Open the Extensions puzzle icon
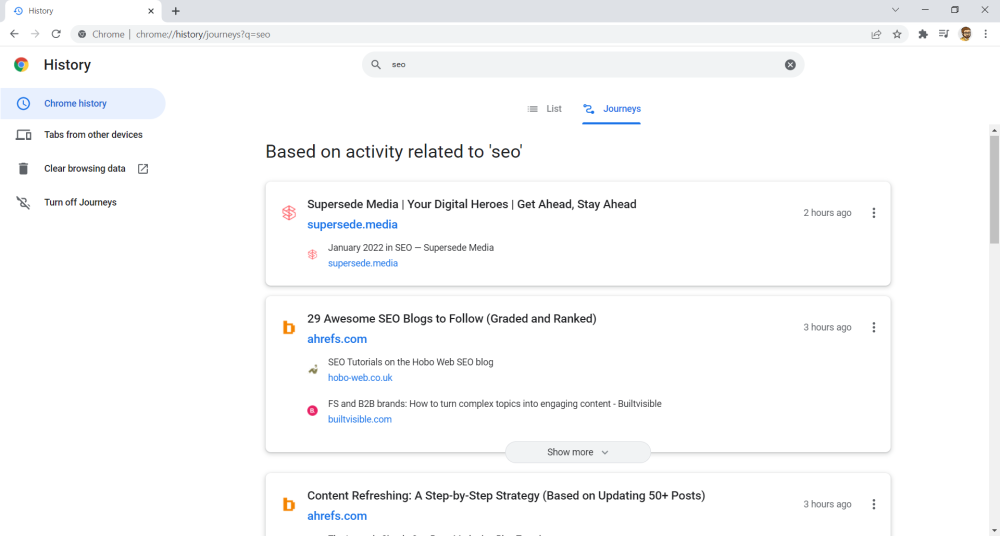1000x536 pixels. pyautogui.click(x=923, y=34)
